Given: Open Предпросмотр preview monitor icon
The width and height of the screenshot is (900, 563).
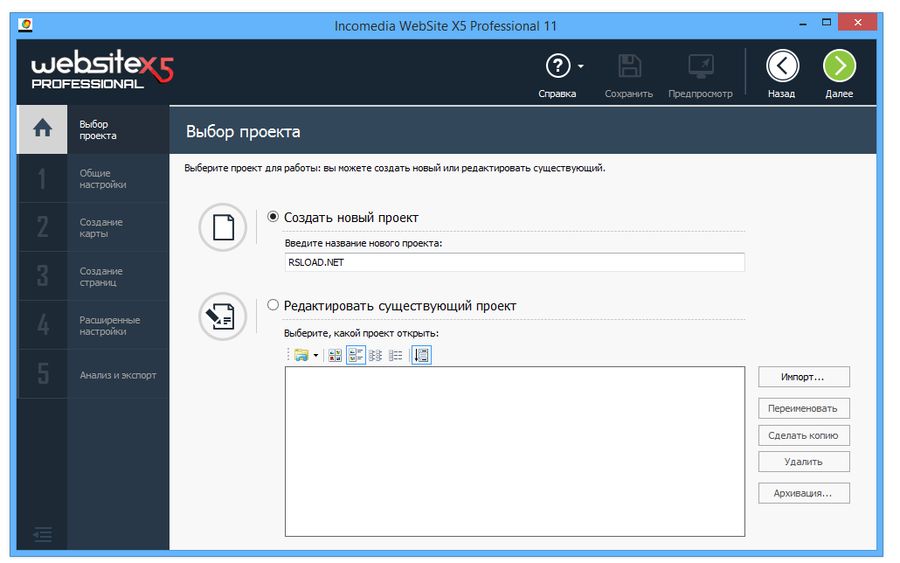Looking at the screenshot, I should [x=701, y=66].
